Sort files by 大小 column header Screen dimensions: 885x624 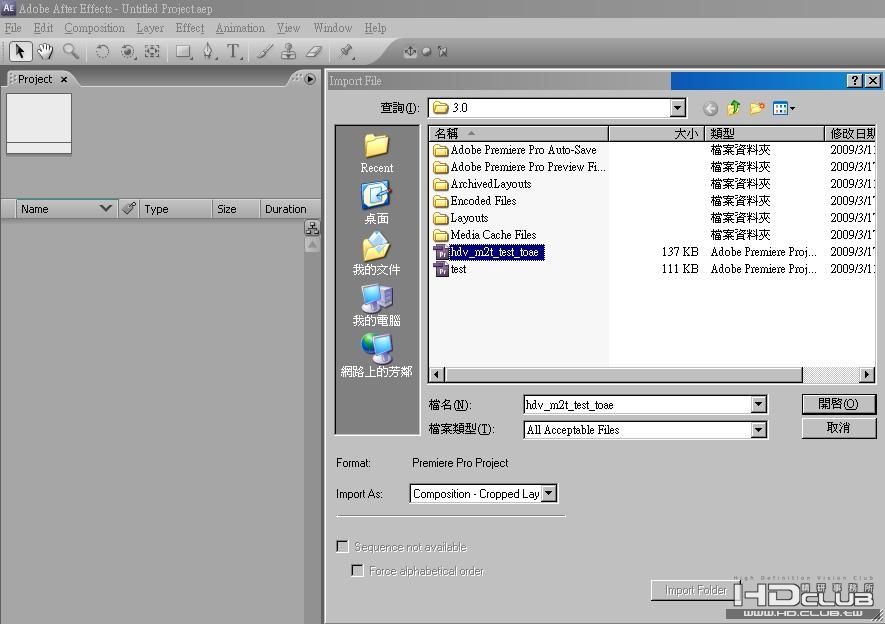pos(656,134)
